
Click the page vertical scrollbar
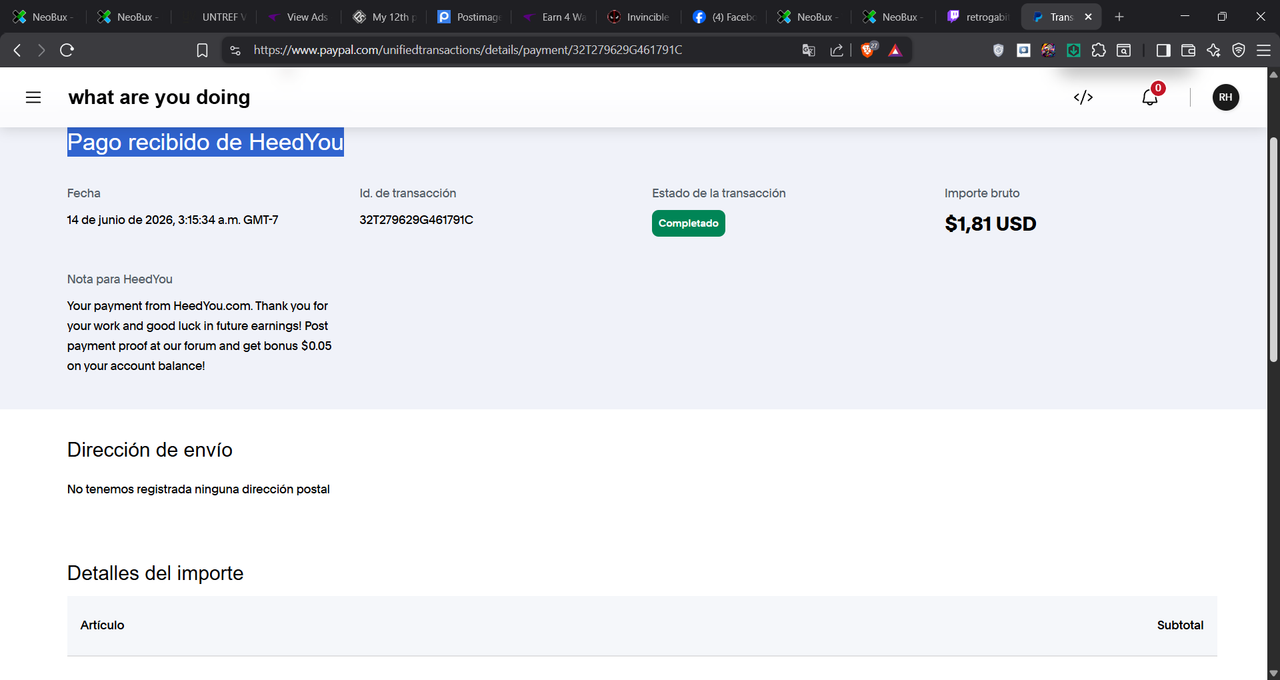pyautogui.click(x=1273, y=248)
